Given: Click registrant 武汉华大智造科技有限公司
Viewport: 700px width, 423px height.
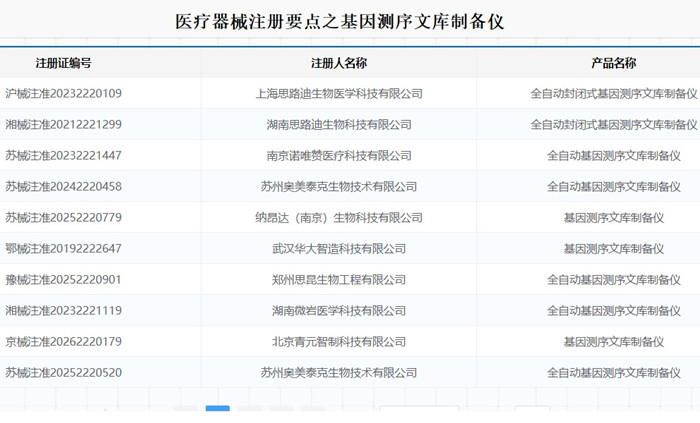Looking at the screenshot, I should (339, 249).
